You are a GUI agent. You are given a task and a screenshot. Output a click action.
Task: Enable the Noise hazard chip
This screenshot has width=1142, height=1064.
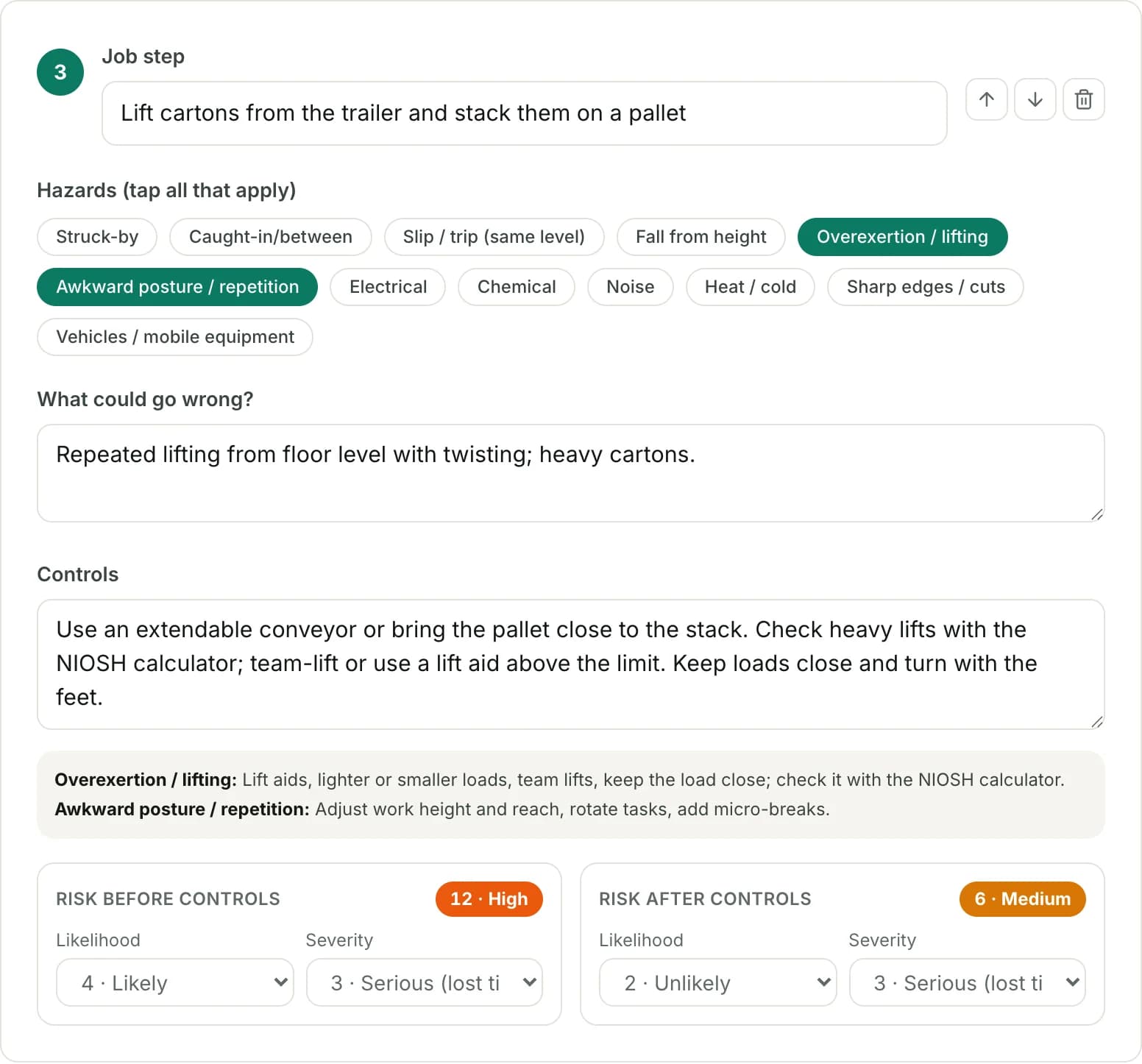pyautogui.click(x=630, y=287)
